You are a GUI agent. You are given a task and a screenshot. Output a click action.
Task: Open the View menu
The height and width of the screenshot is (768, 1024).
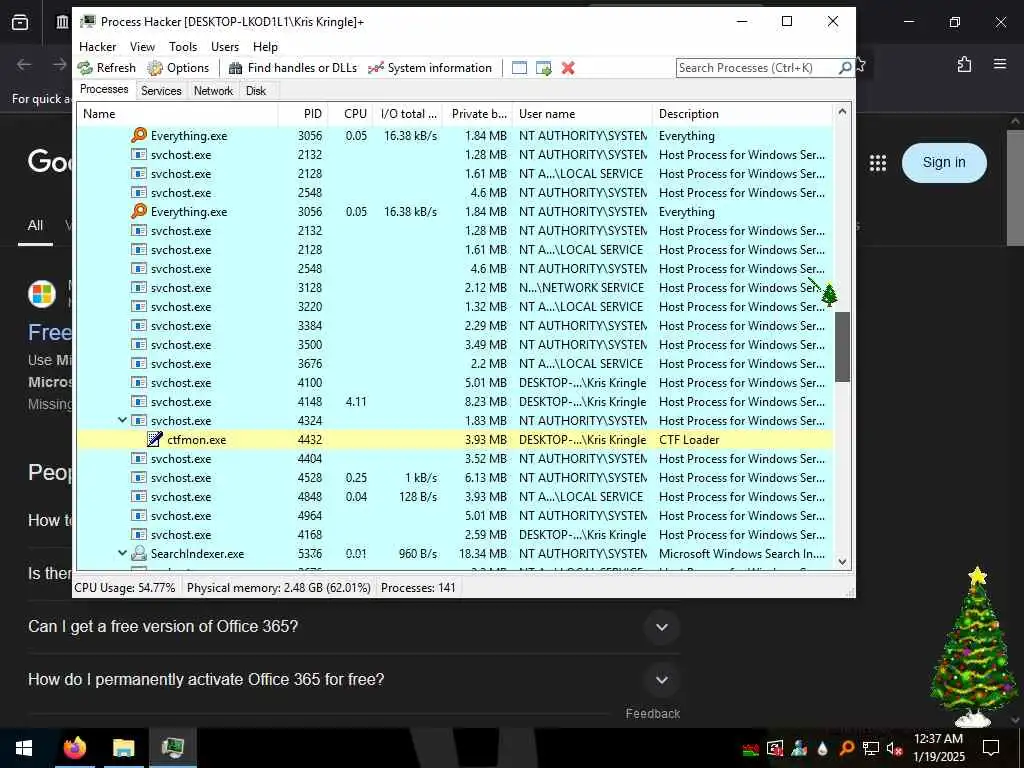point(142,47)
